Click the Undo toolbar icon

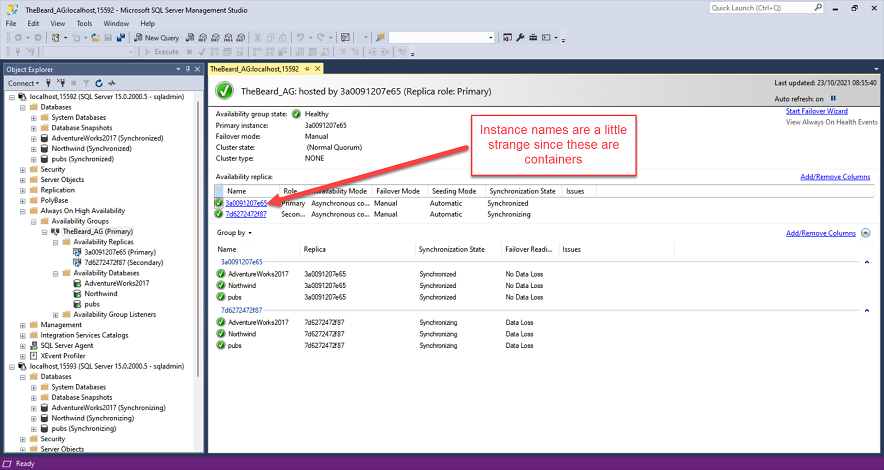[300, 38]
